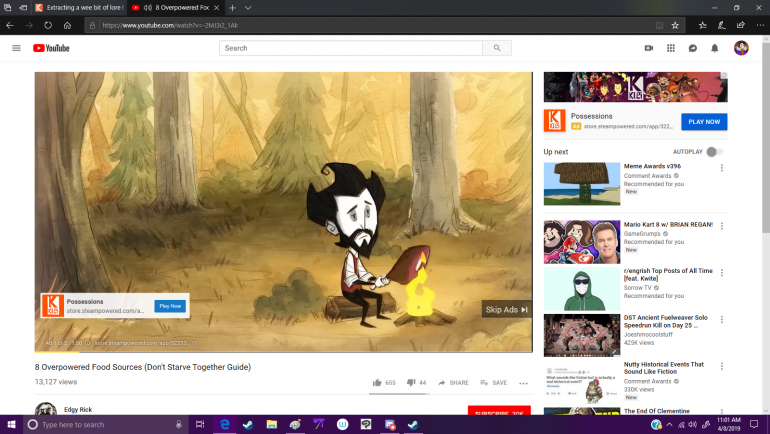Go to YouTube home via logo
The image size is (770, 434).
pos(51,48)
